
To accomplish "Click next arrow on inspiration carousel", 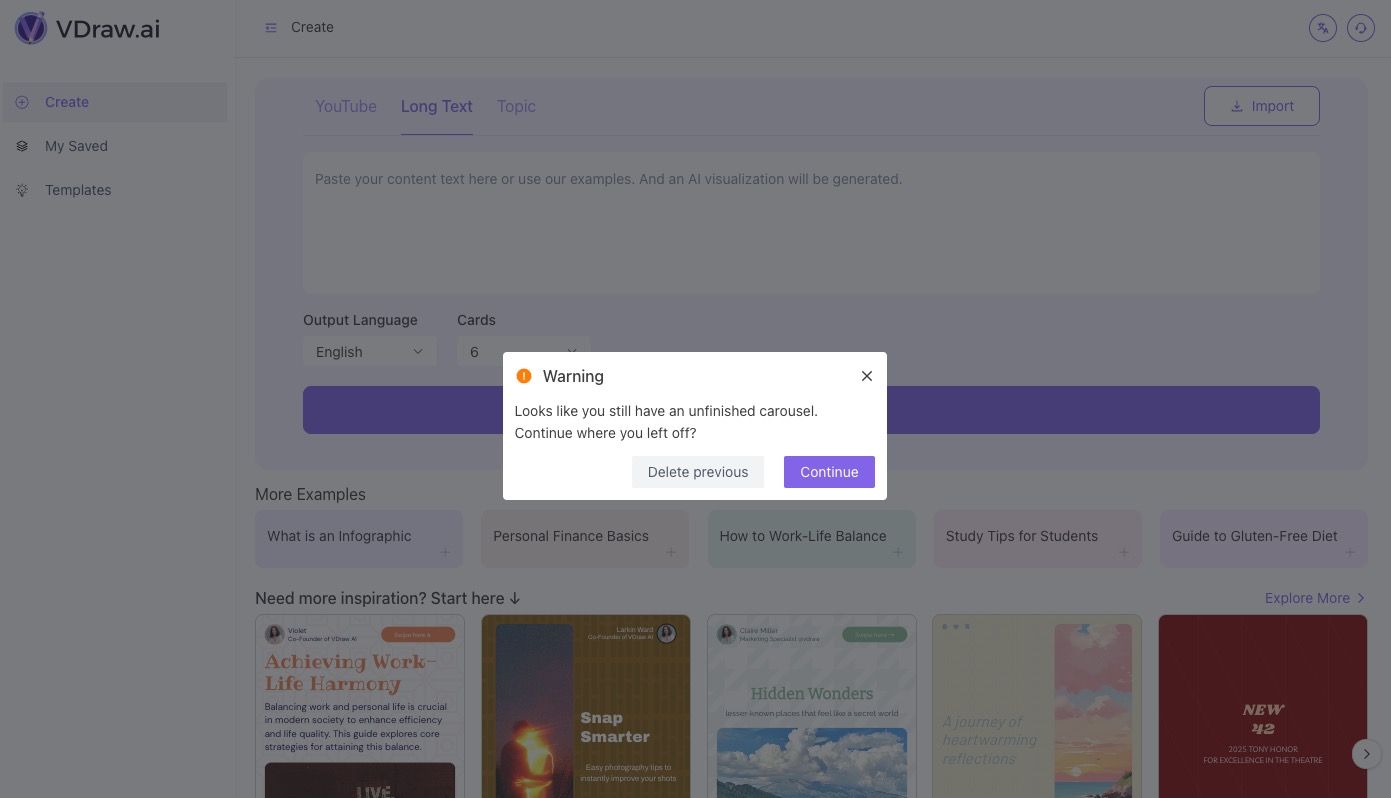I will pos(1365,753).
